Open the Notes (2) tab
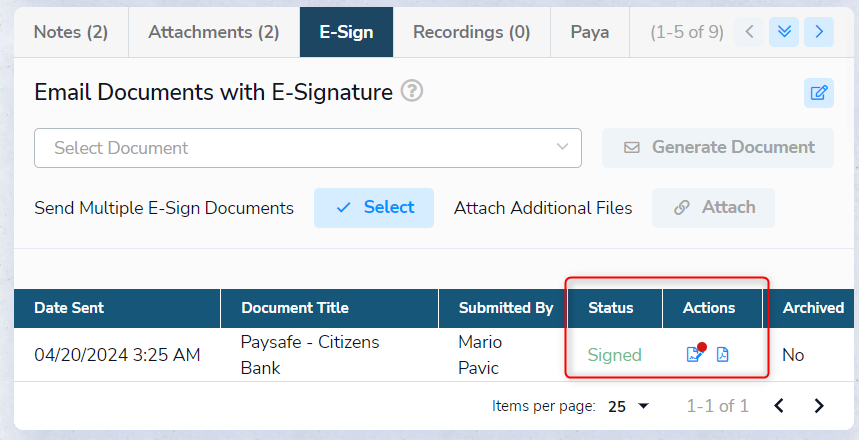 tap(70, 32)
